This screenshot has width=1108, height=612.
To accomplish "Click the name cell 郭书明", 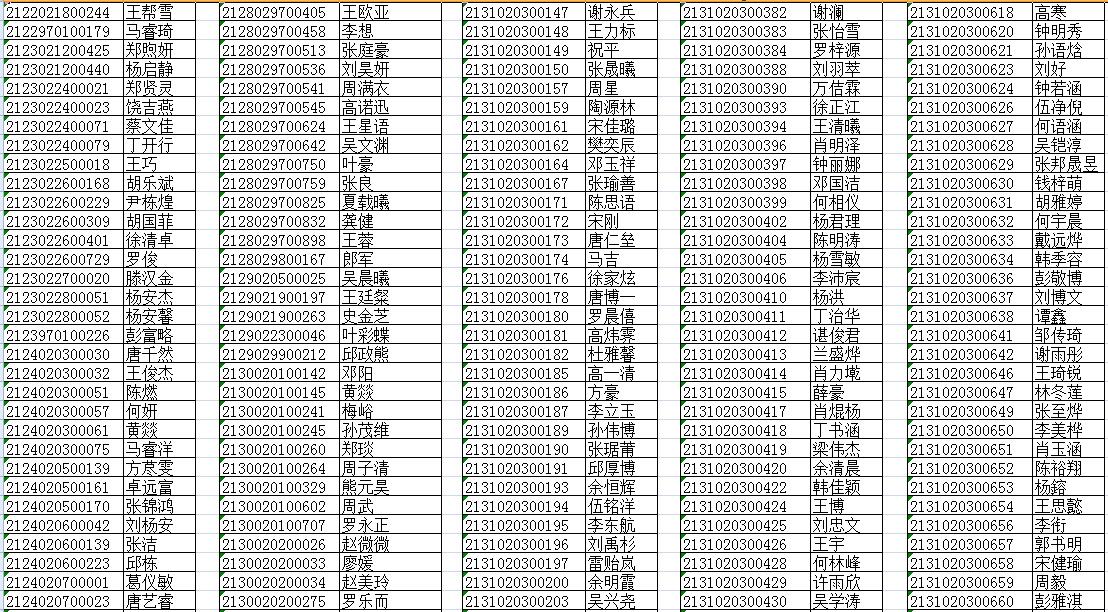I will [x=1069, y=545].
